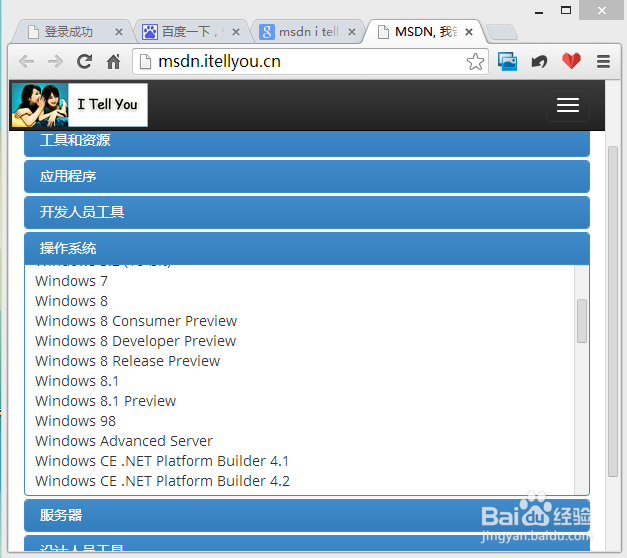Open Windows 8.1 Preview

(x=106, y=401)
